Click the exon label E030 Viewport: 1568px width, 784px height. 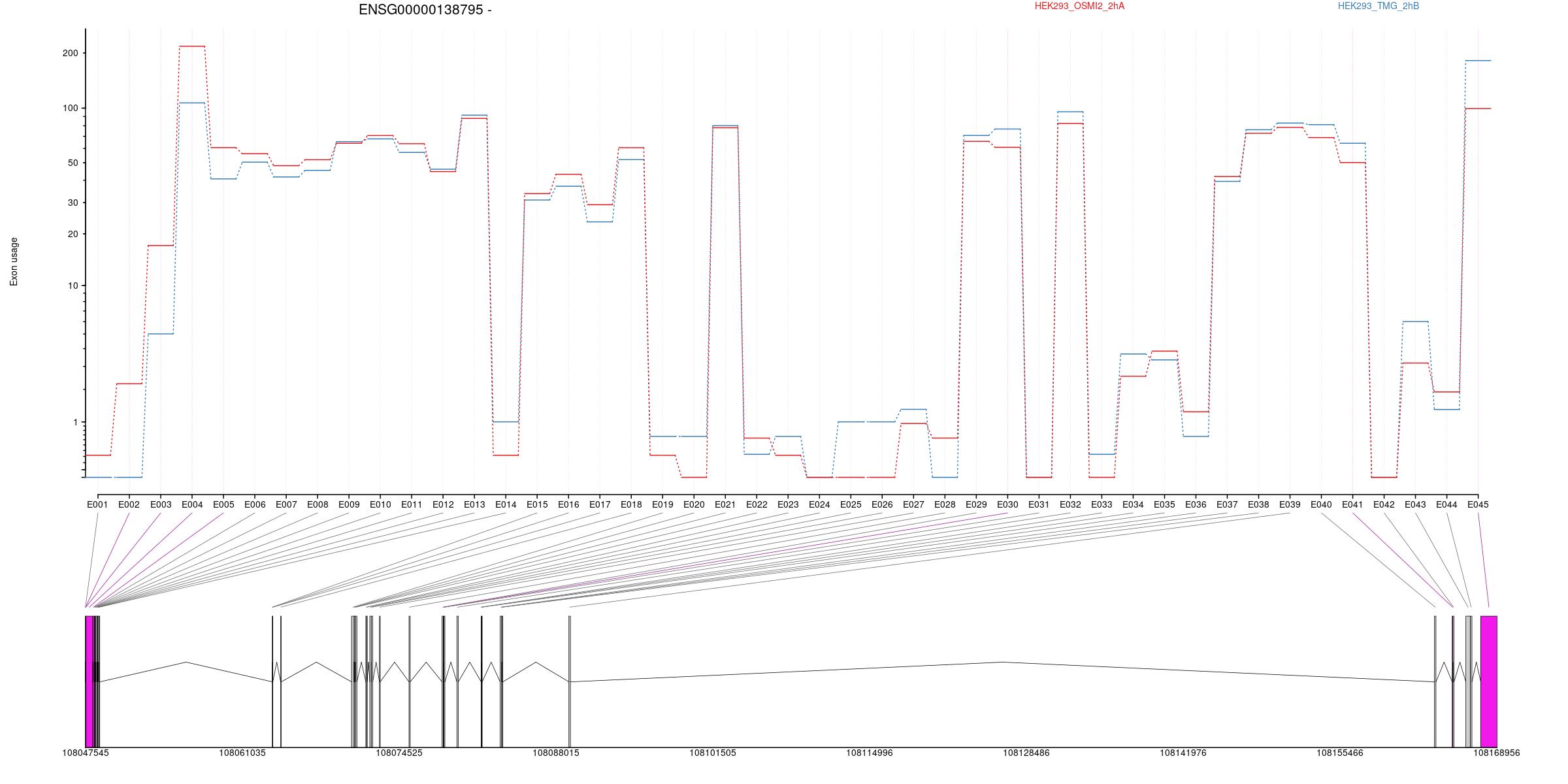(x=1007, y=504)
